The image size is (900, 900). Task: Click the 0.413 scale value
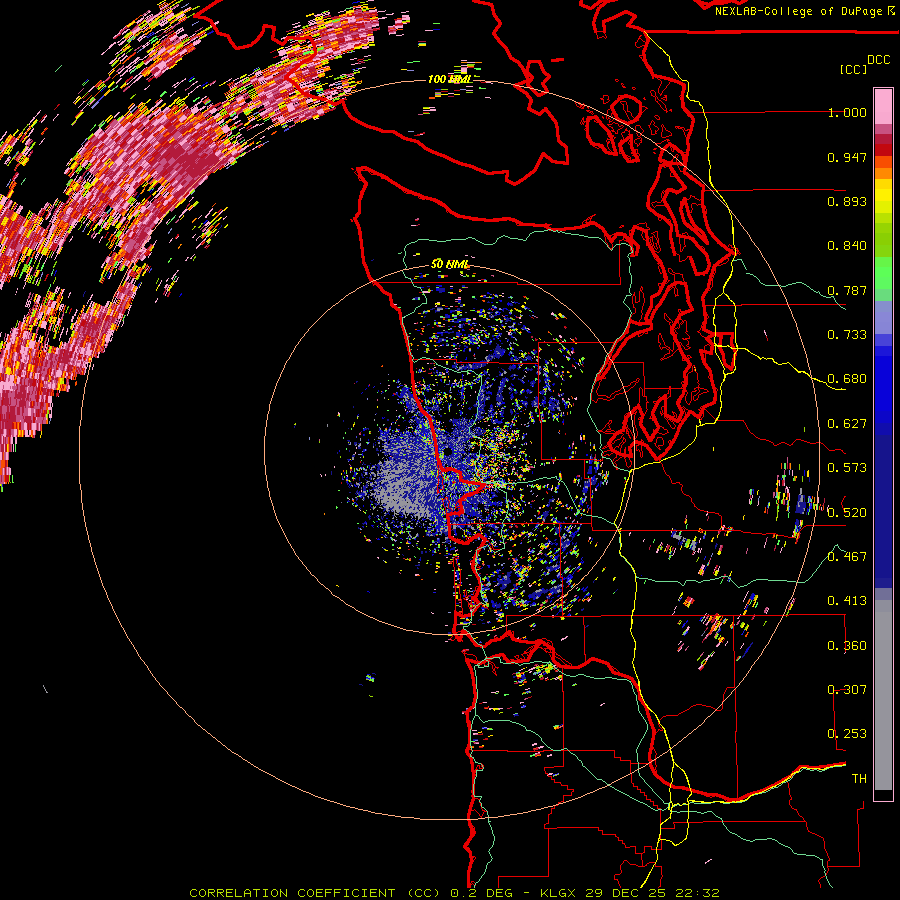[847, 601]
